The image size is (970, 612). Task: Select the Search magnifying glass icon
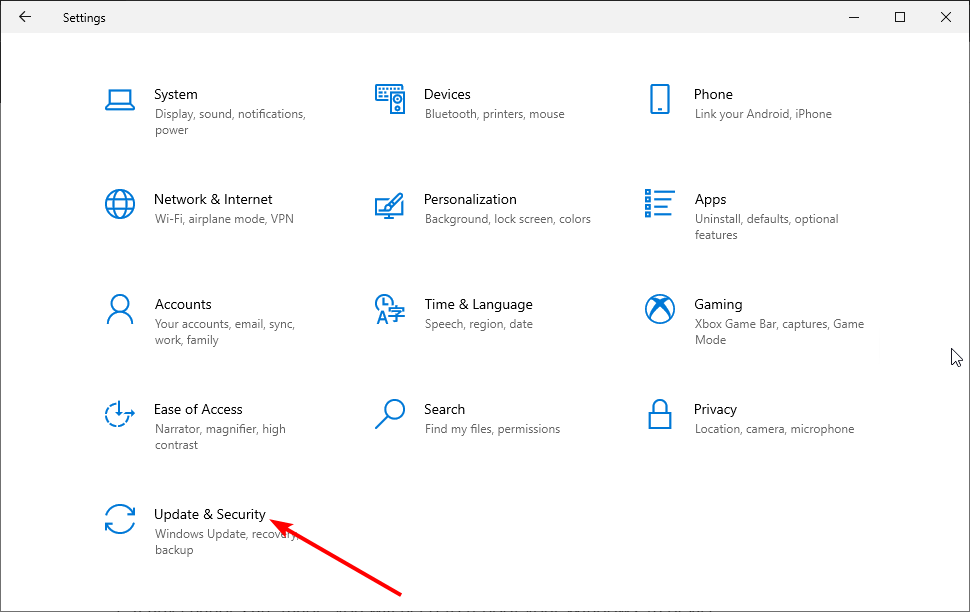390,414
